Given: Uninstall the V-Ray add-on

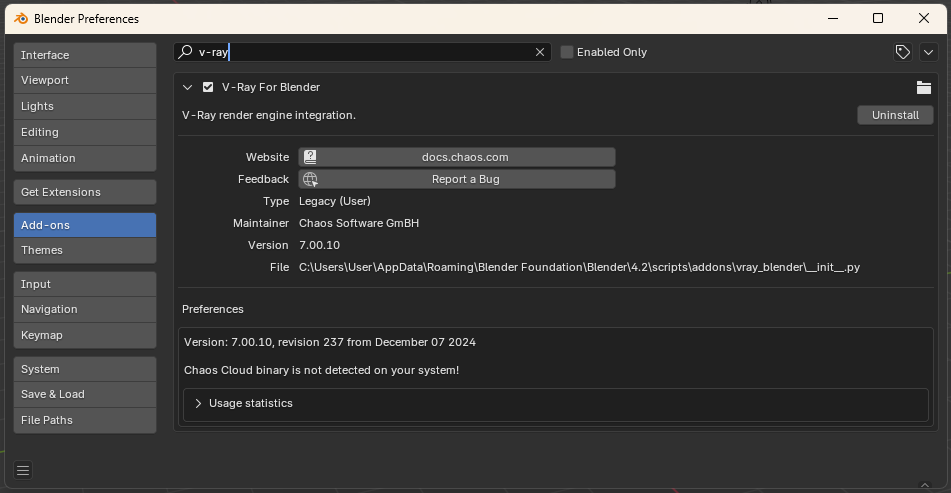Looking at the screenshot, I should 895,115.
